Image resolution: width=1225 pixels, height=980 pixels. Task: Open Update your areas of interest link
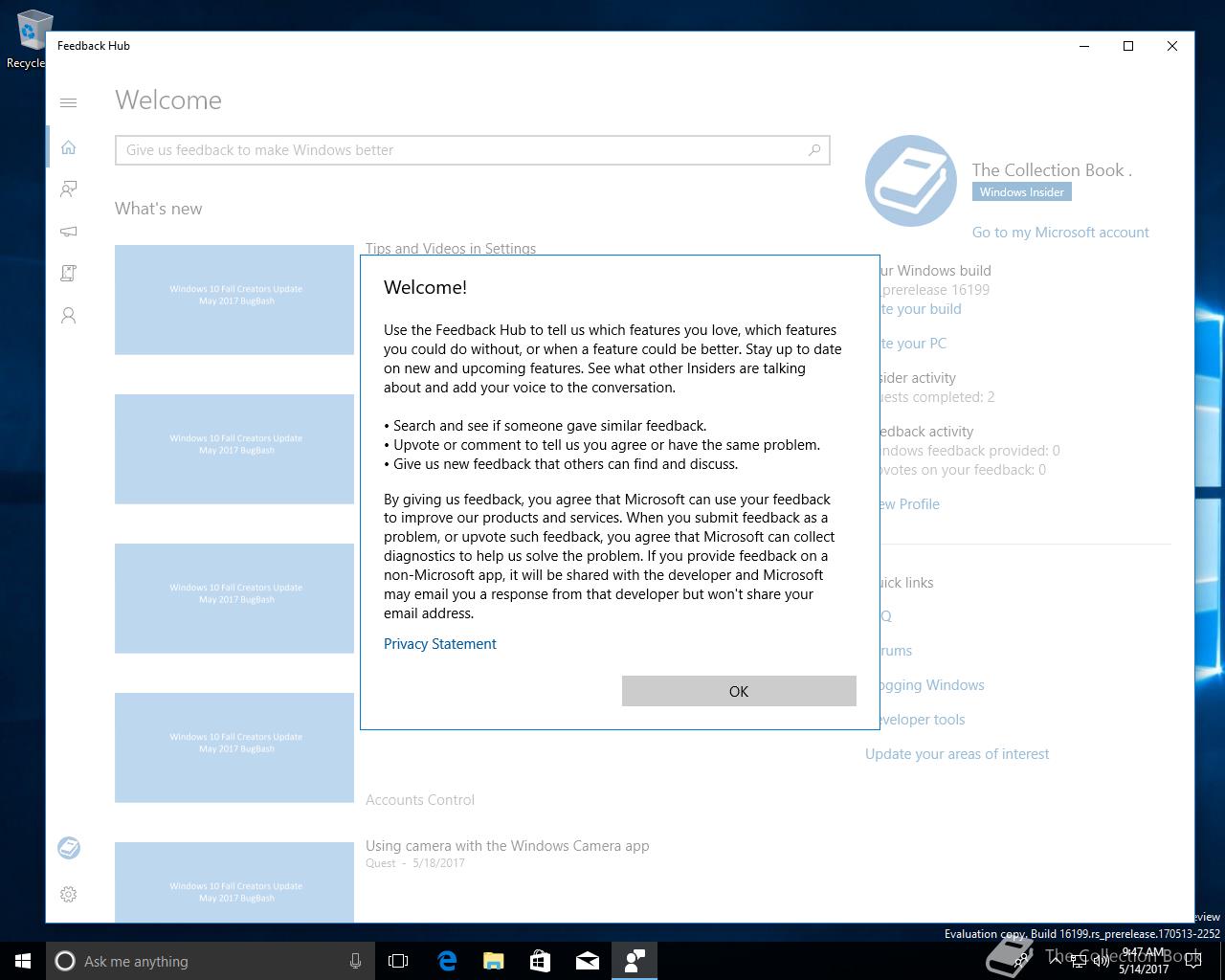pos(957,754)
